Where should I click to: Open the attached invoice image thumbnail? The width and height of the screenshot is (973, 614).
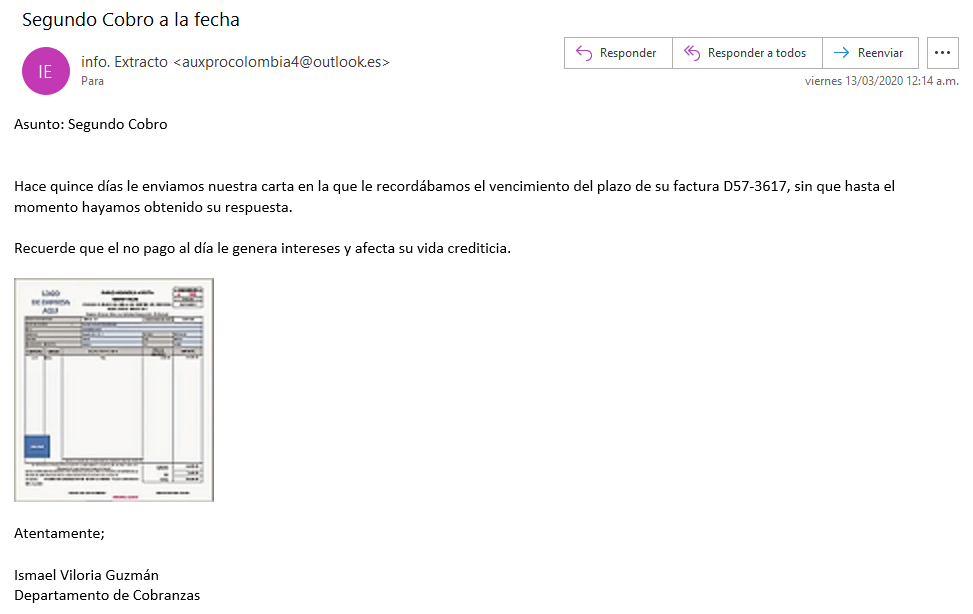[114, 390]
